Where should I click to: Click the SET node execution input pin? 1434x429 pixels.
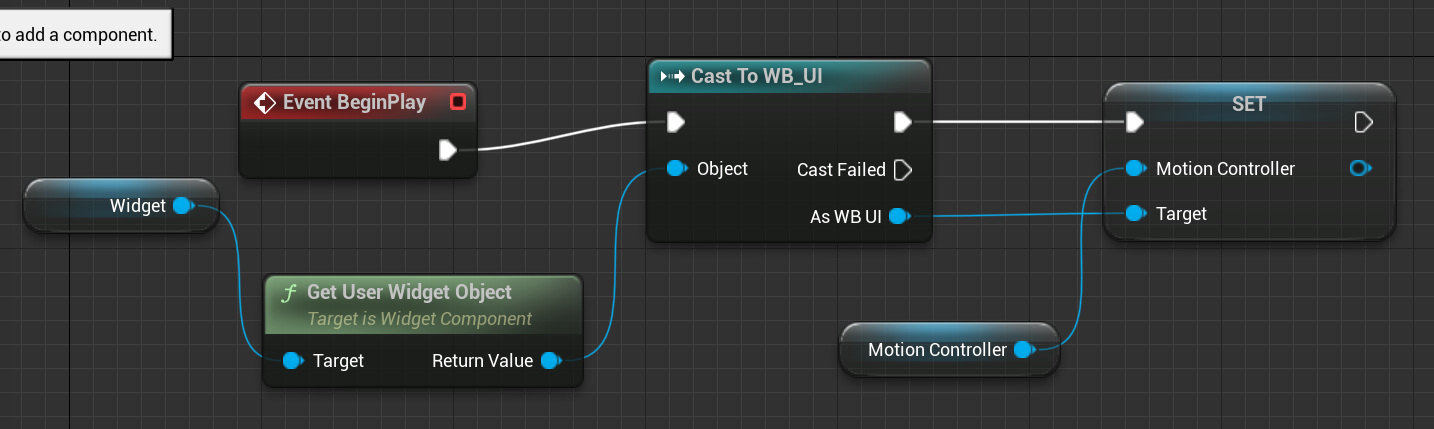pyautogui.click(x=1134, y=122)
